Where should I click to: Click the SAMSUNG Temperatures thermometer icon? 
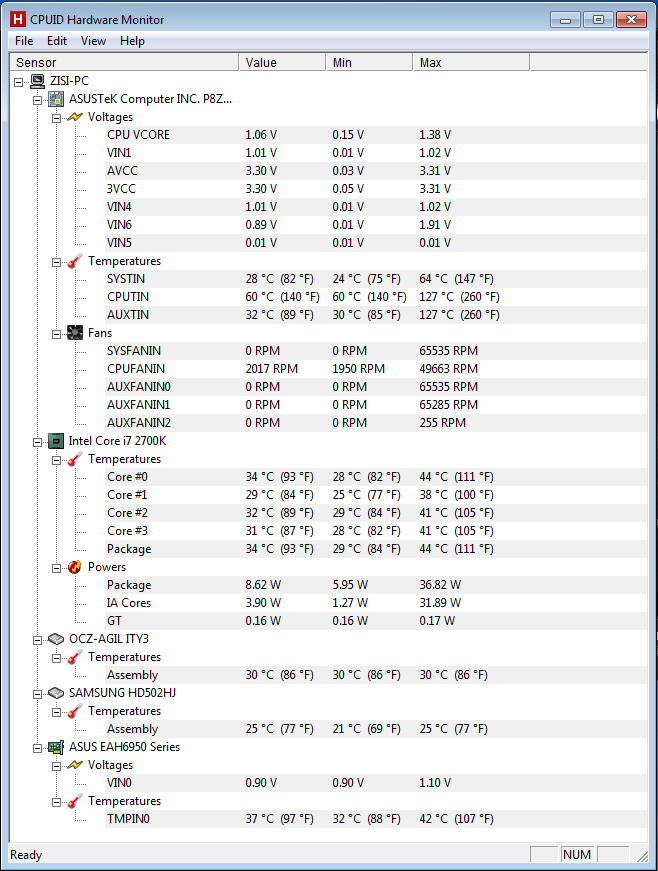(75, 711)
